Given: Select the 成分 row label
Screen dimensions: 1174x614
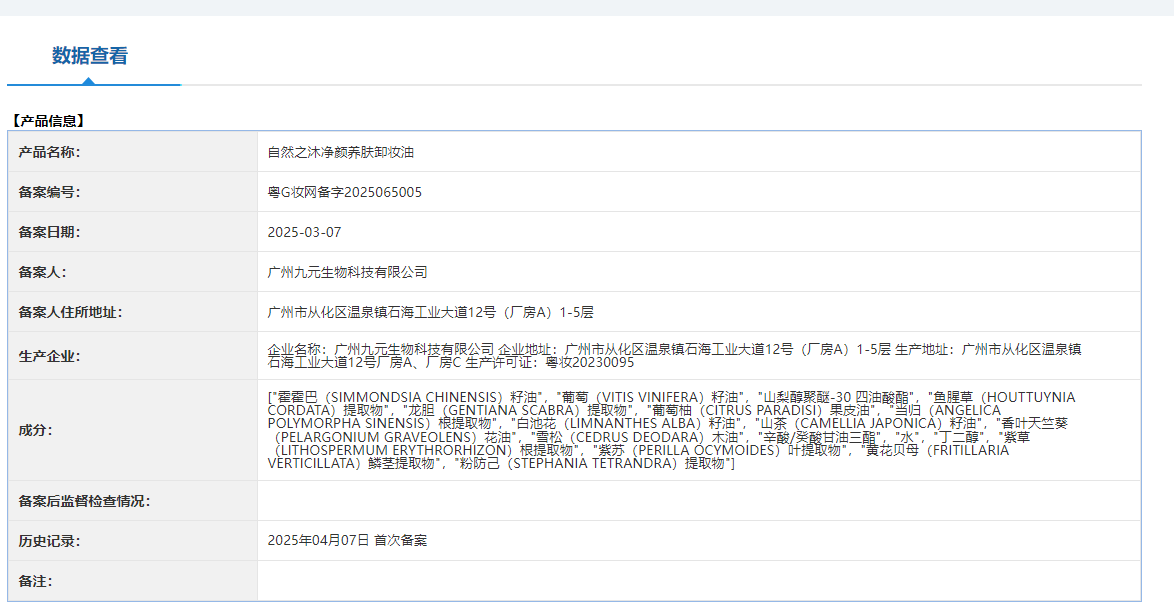Looking at the screenshot, I should (35, 430).
